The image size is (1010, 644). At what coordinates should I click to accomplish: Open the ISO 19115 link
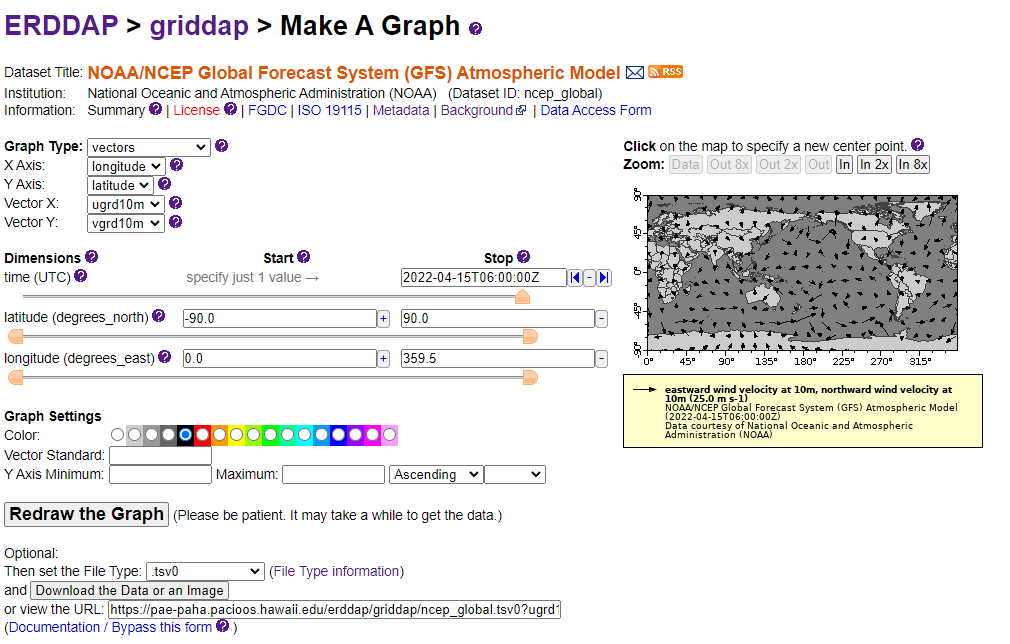[x=329, y=110]
